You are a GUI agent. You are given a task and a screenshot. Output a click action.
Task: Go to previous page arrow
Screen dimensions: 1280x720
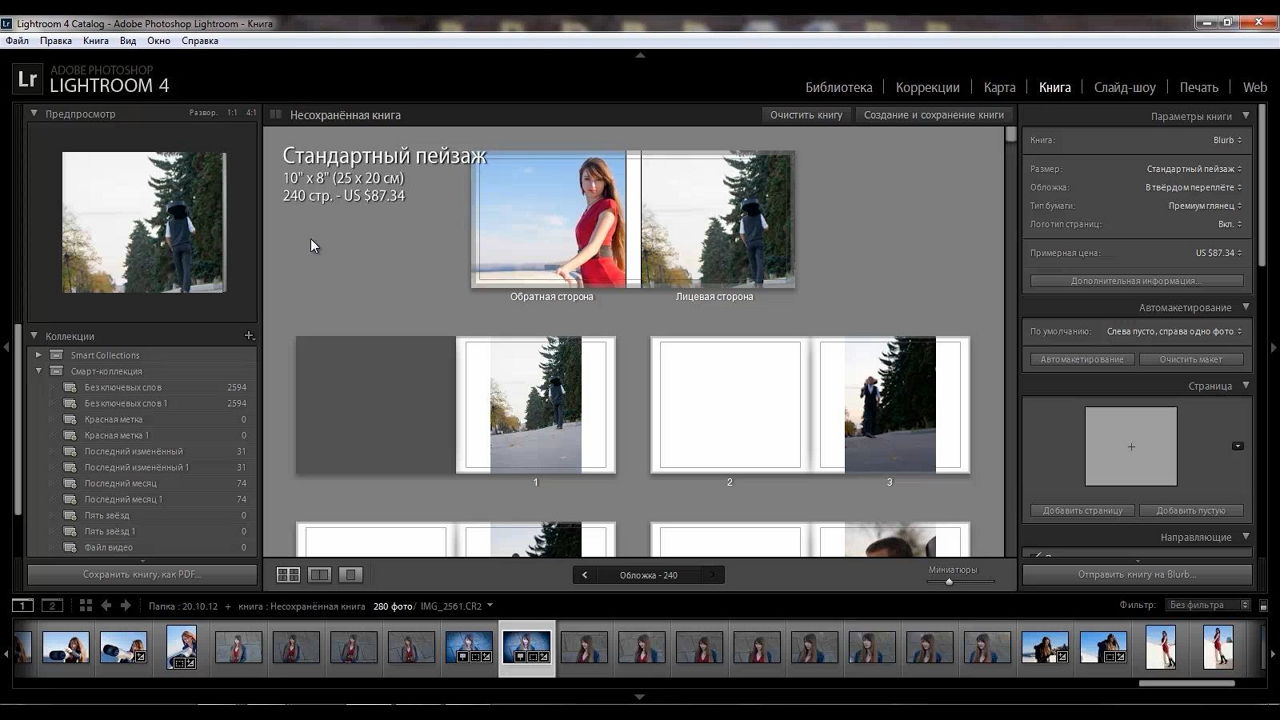pos(585,575)
